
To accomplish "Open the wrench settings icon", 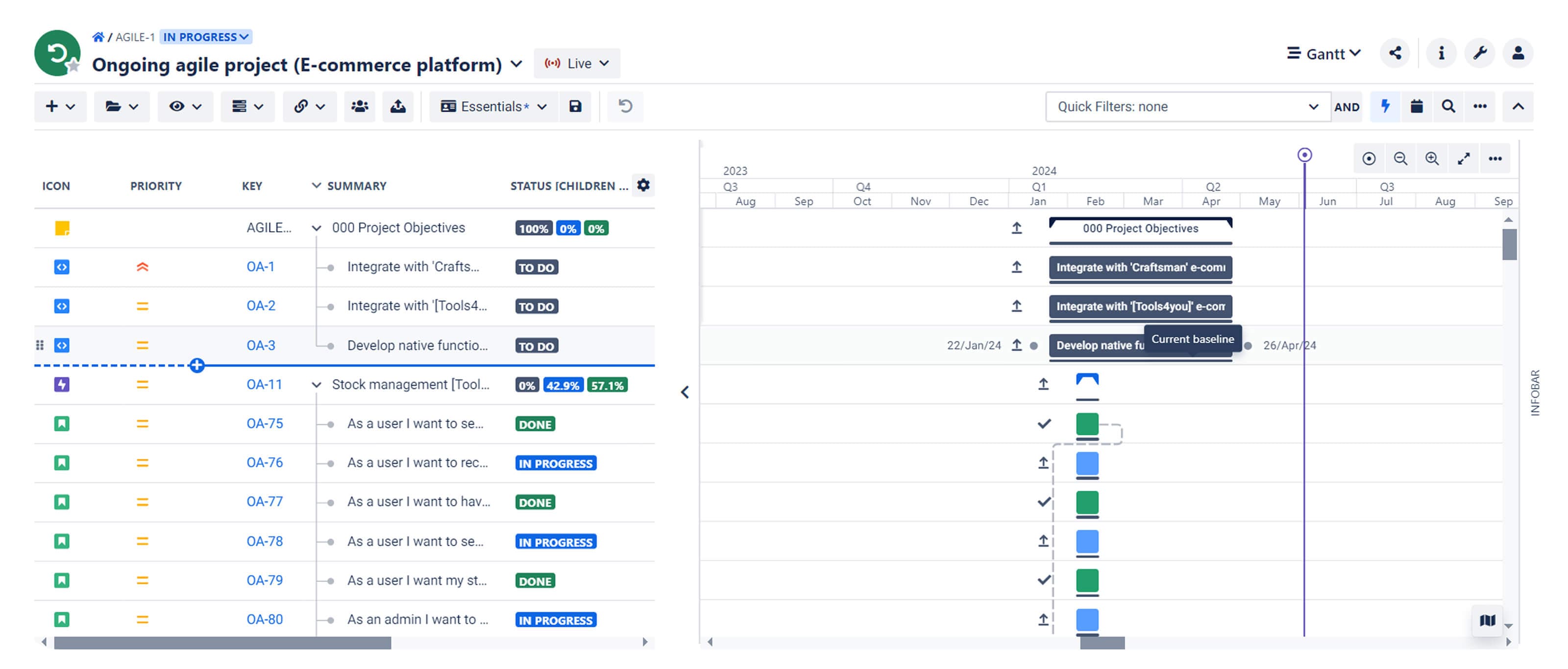I will (x=1480, y=53).
